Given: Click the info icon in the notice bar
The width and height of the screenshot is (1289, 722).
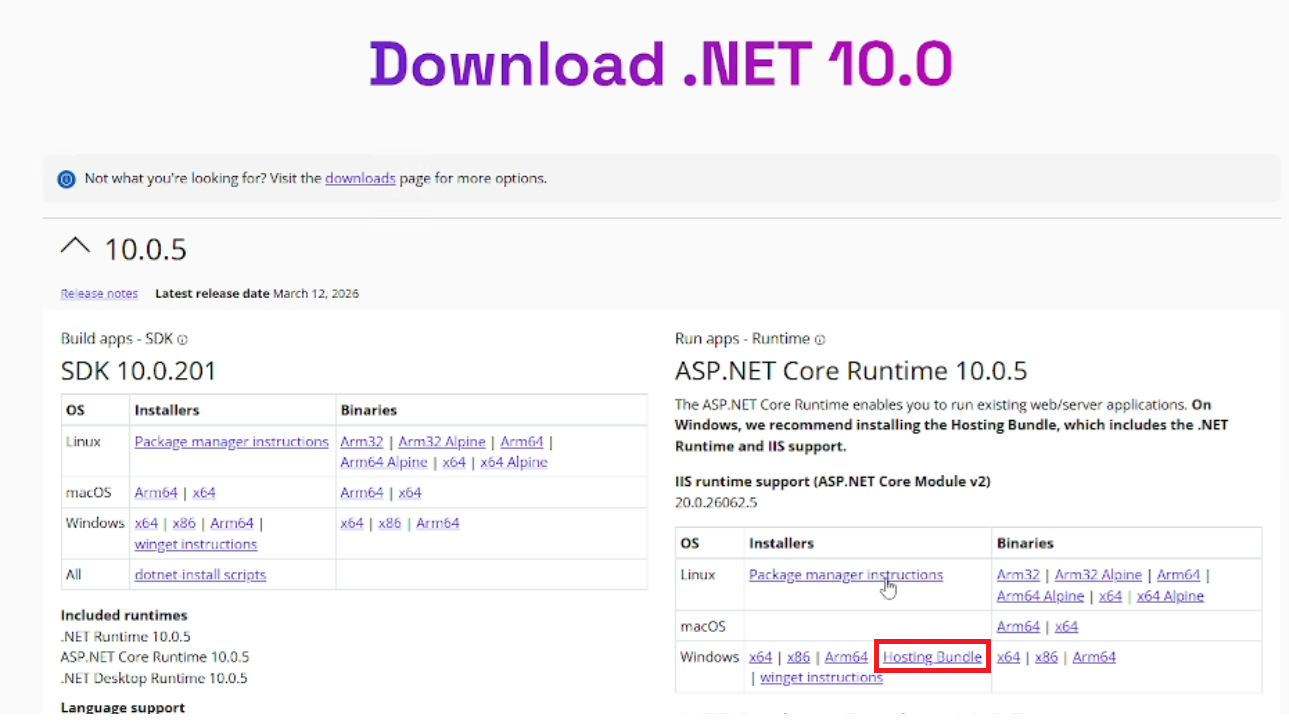Looking at the screenshot, I should coord(65,178).
